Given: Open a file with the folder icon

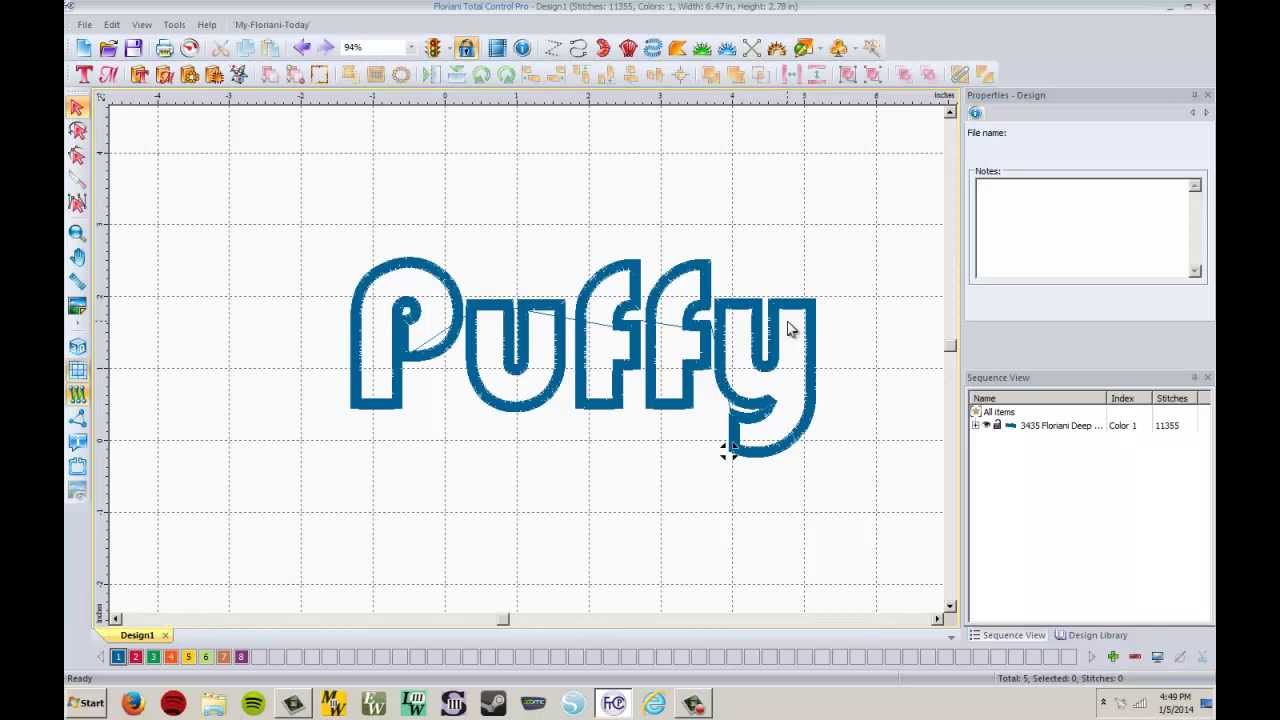Looking at the screenshot, I should tap(108, 48).
